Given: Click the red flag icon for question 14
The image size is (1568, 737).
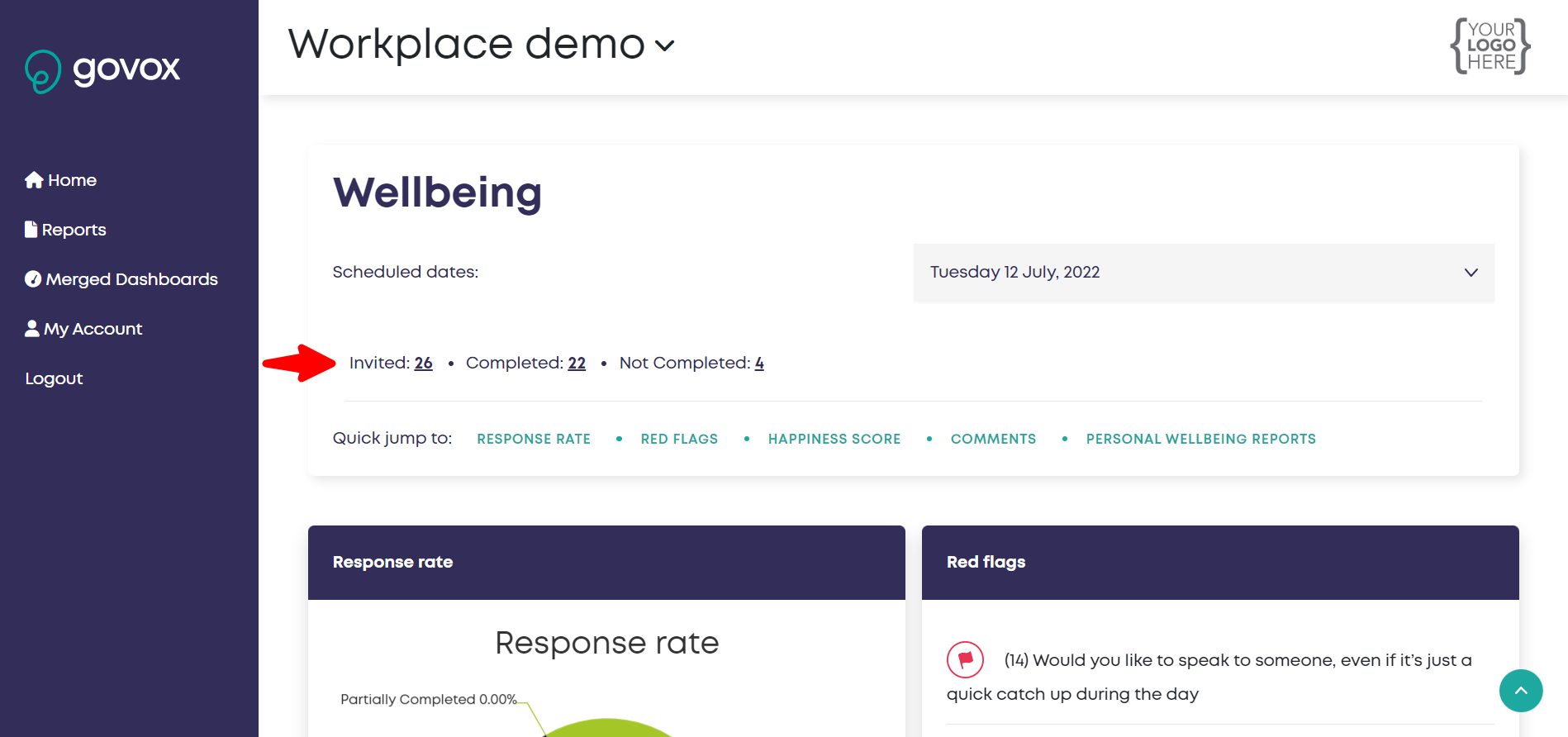Looking at the screenshot, I should 965,659.
